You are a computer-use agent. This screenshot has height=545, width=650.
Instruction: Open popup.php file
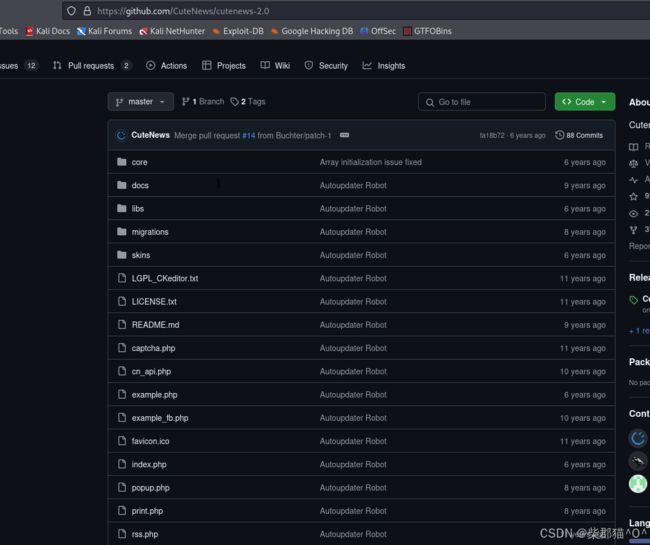150,488
